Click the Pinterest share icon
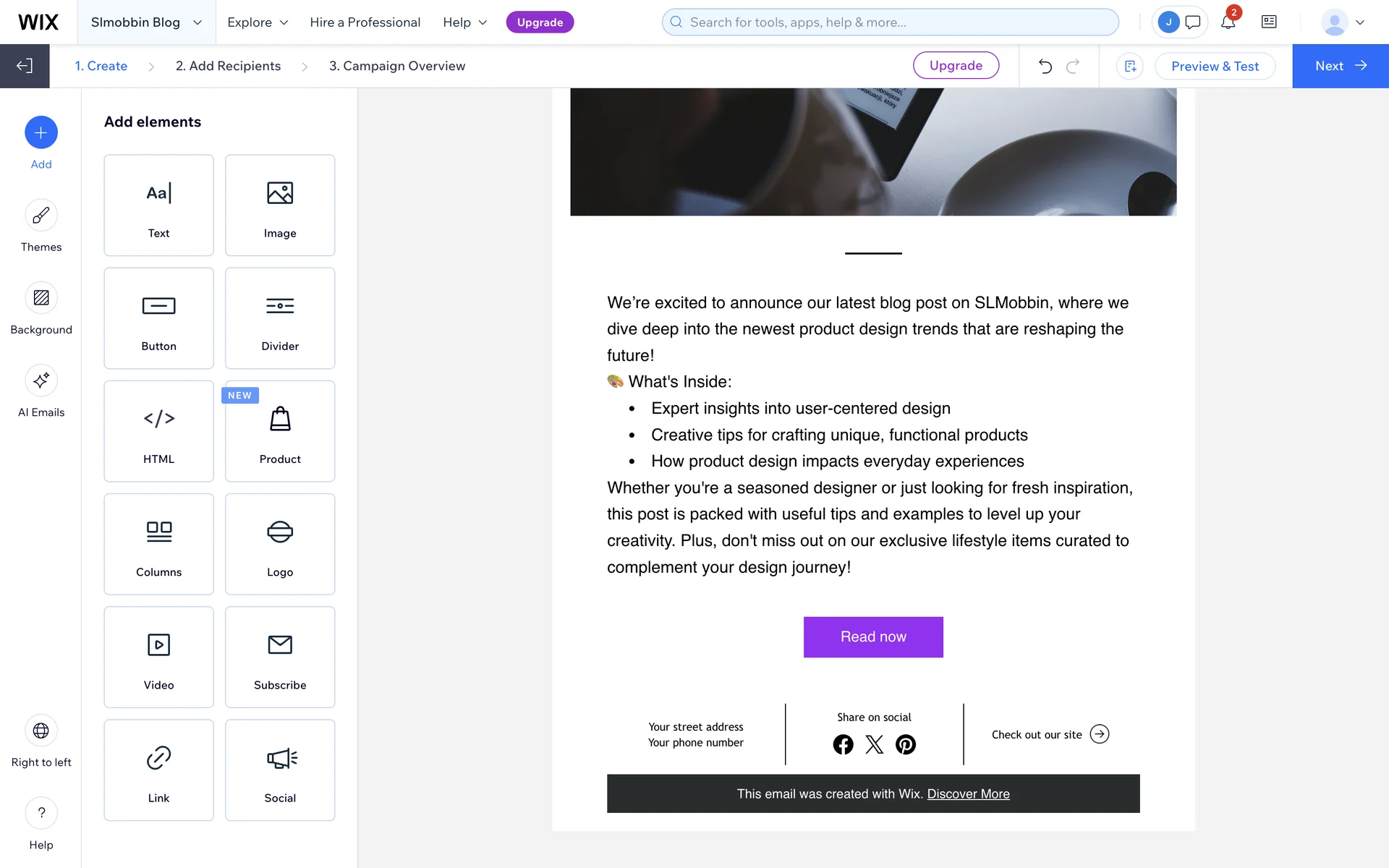Viewport: 1389px width, 868px height. [x=905, y=744]
